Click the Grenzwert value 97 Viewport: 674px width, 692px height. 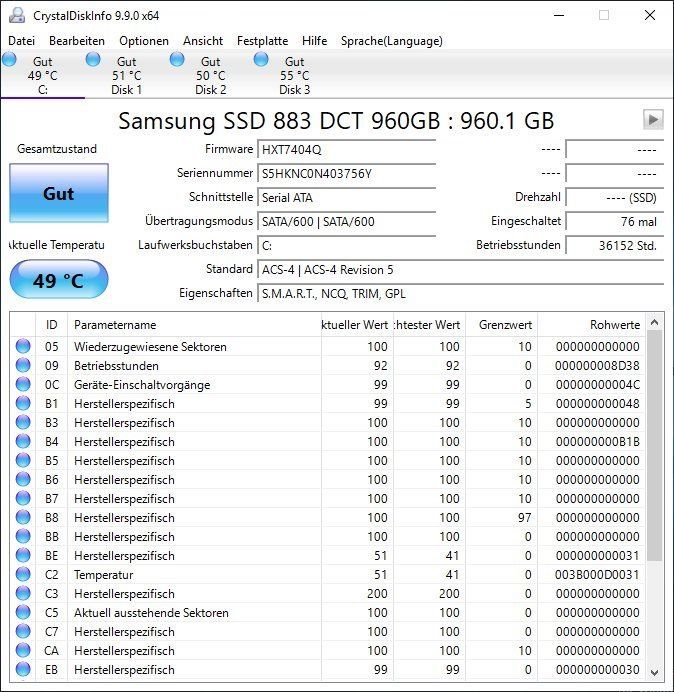pos(524,518)
